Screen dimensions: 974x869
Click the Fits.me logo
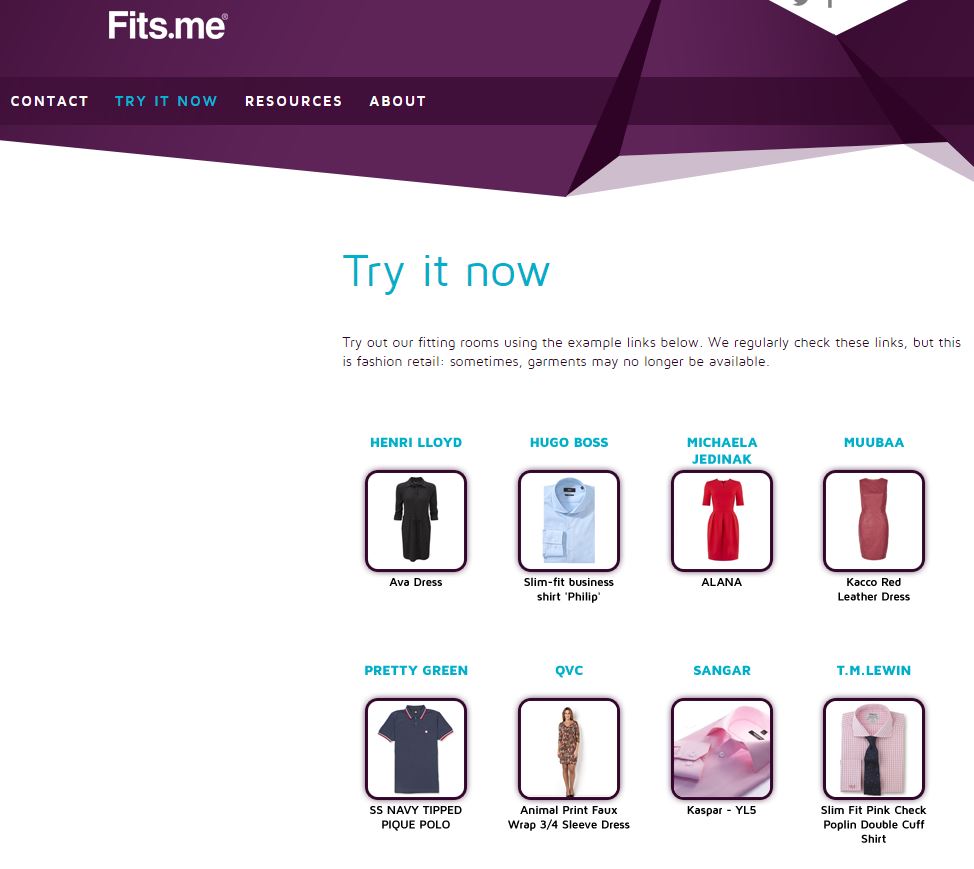click(168, 26)
